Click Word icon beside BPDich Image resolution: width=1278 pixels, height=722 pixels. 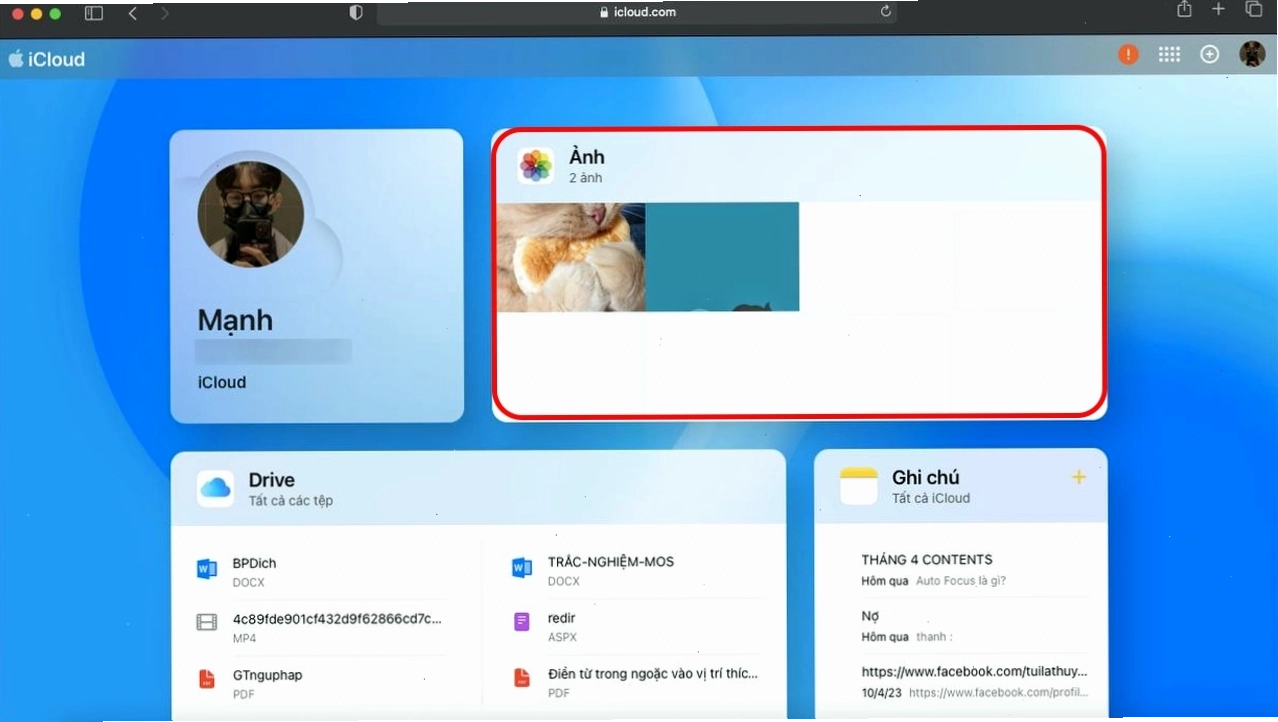[207, 570]
